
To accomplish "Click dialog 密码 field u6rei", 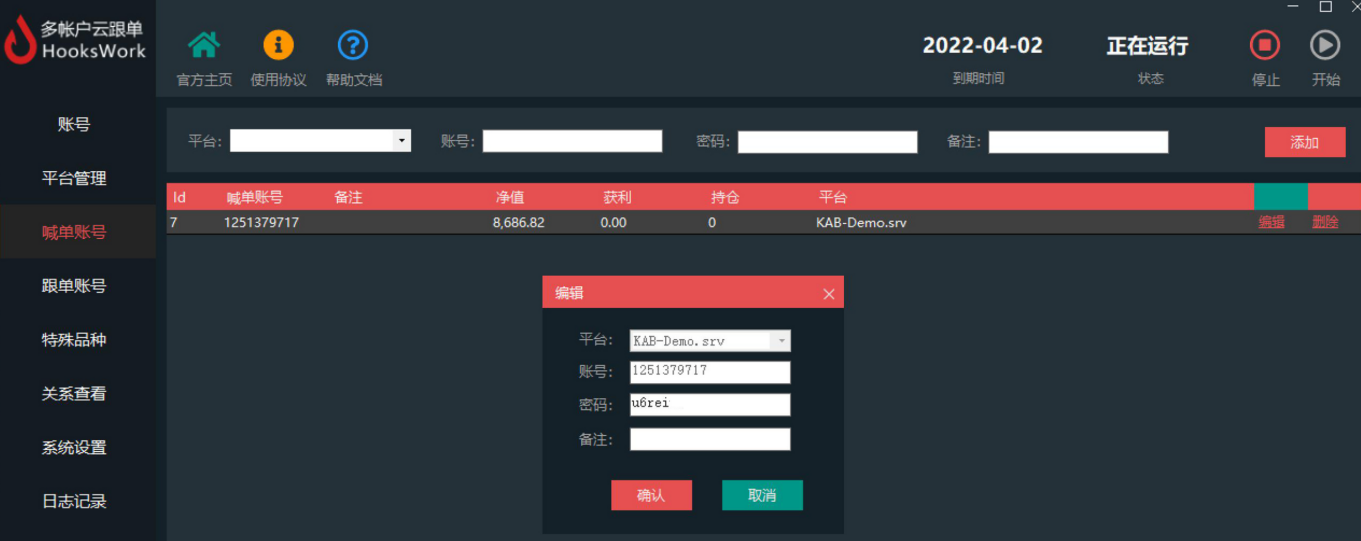I will (x=710, y=404).
